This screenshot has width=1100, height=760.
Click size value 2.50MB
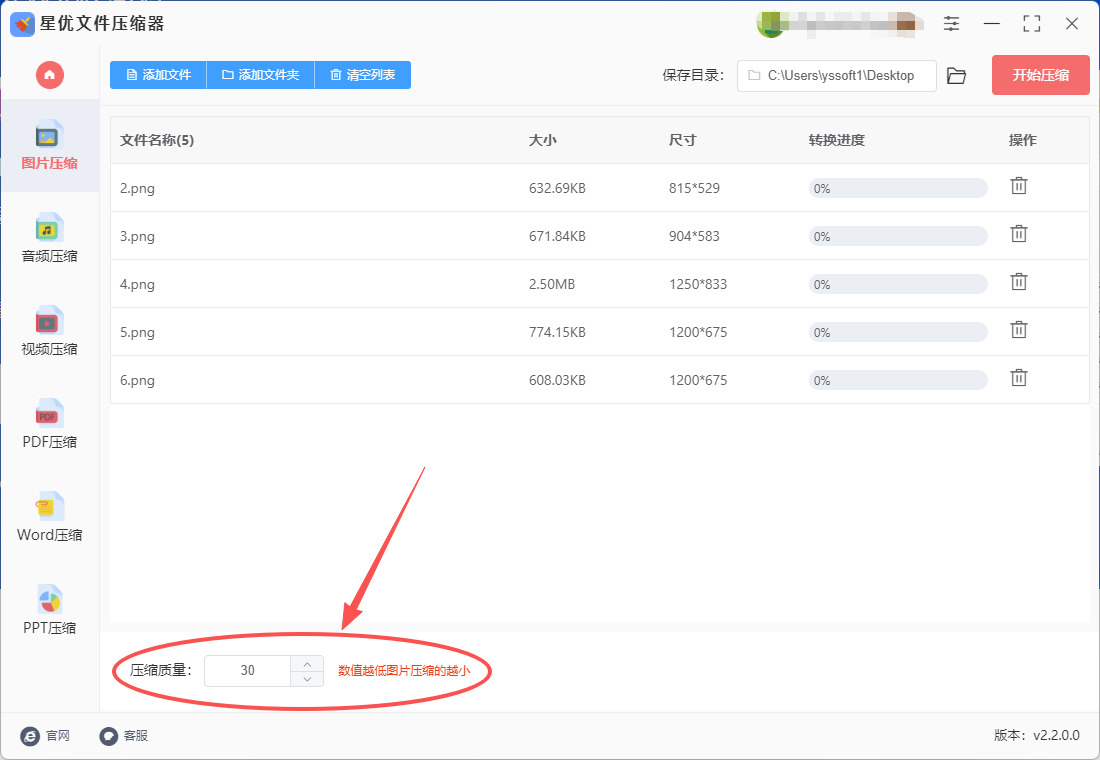click(552, 284)
